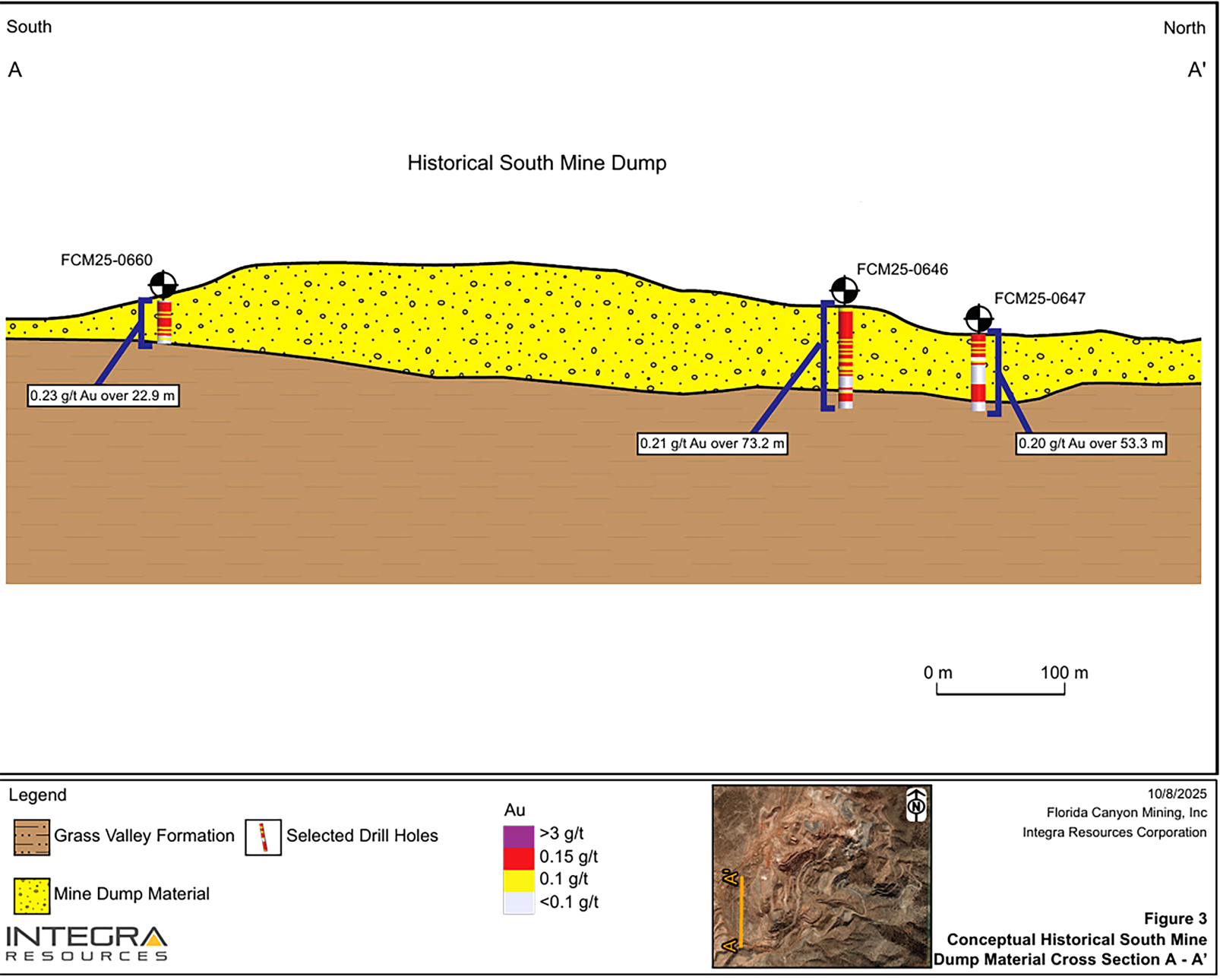Viewport: 1220px width, 980px height.
Task: Click the orange A-A' section line on inset
Action: (x=740, y=912)
